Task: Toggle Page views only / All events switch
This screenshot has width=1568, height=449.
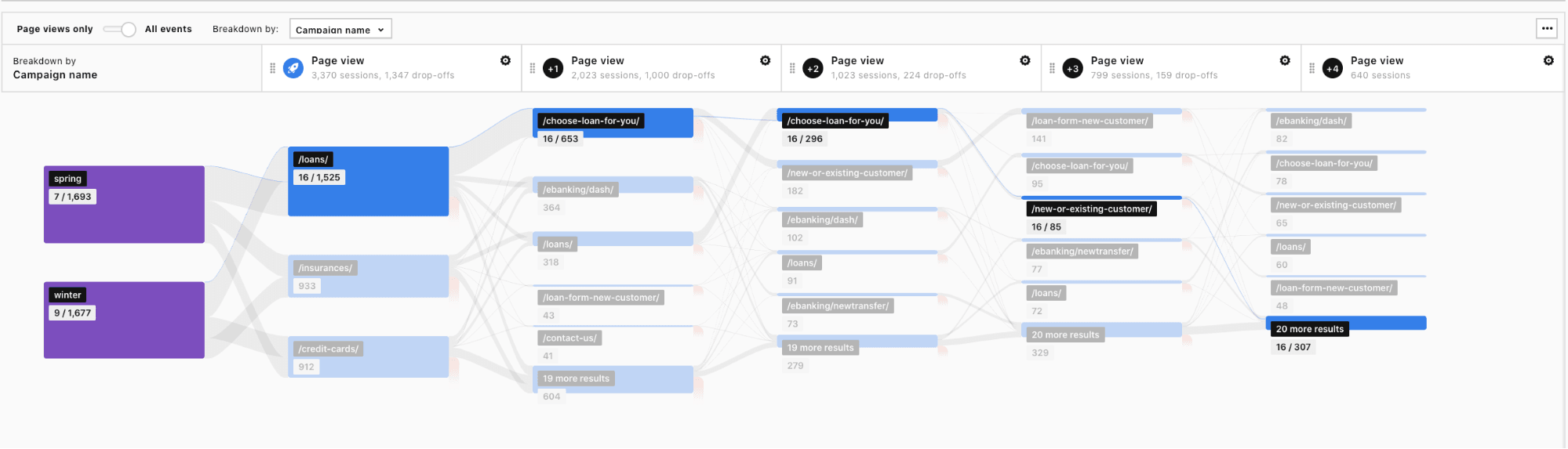Action: click(x=119, y=29)
